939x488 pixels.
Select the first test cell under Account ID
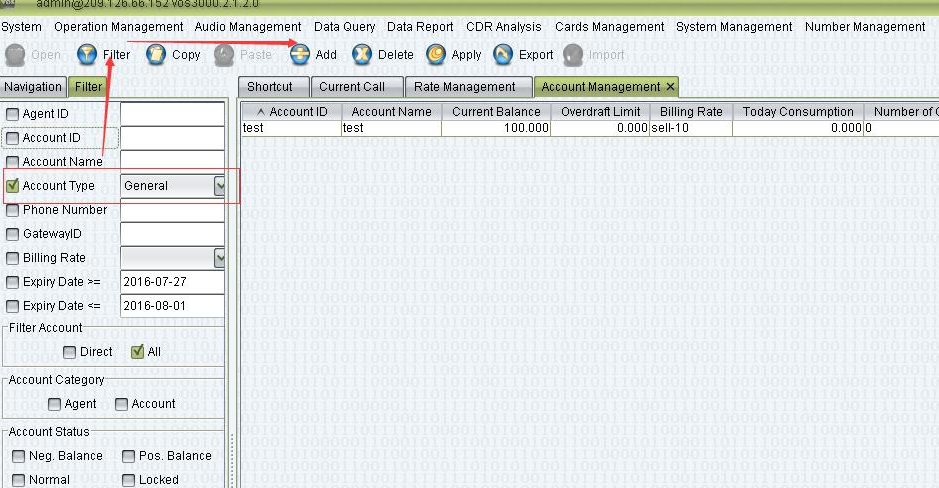coord(292,128)
